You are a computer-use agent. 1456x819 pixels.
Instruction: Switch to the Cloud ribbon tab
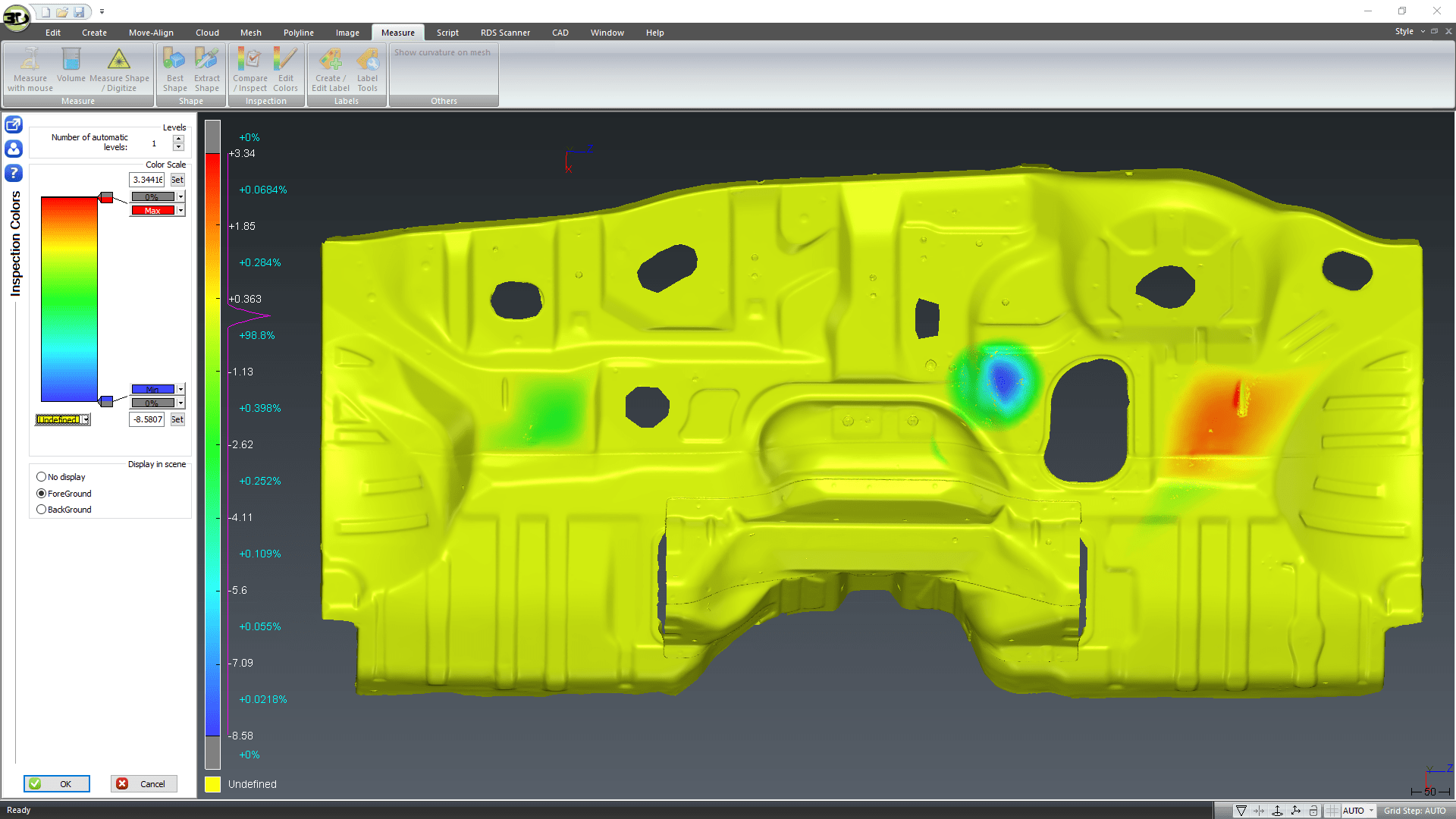click(207, 33)
